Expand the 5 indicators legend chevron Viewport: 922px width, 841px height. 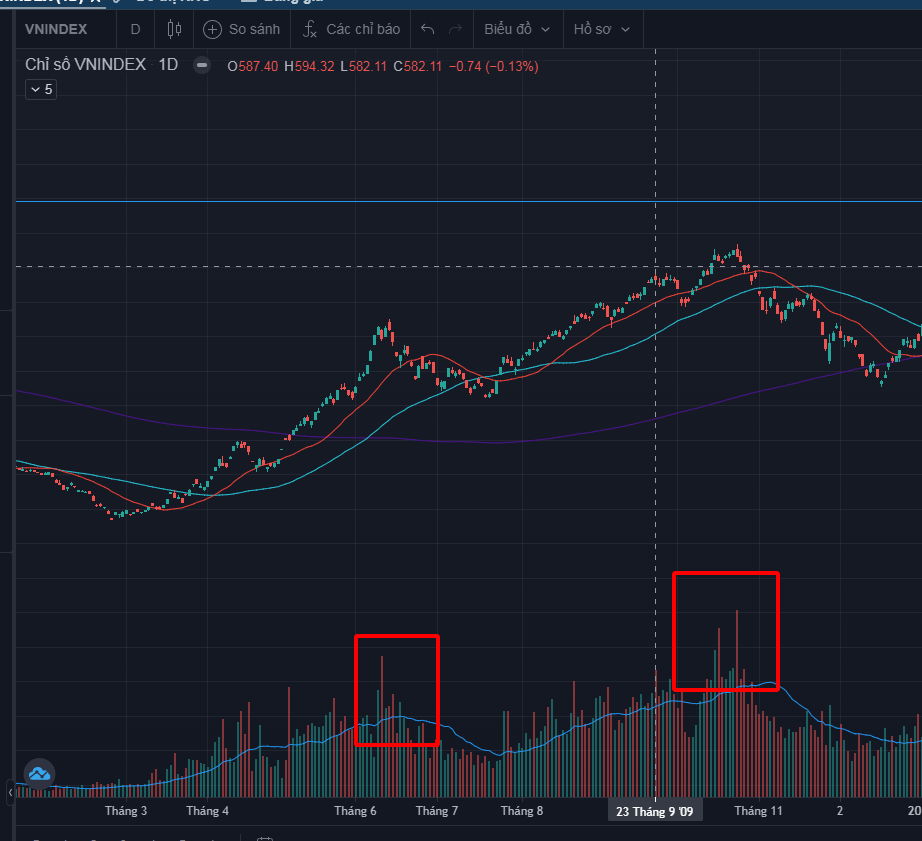[x=41, y=89]
